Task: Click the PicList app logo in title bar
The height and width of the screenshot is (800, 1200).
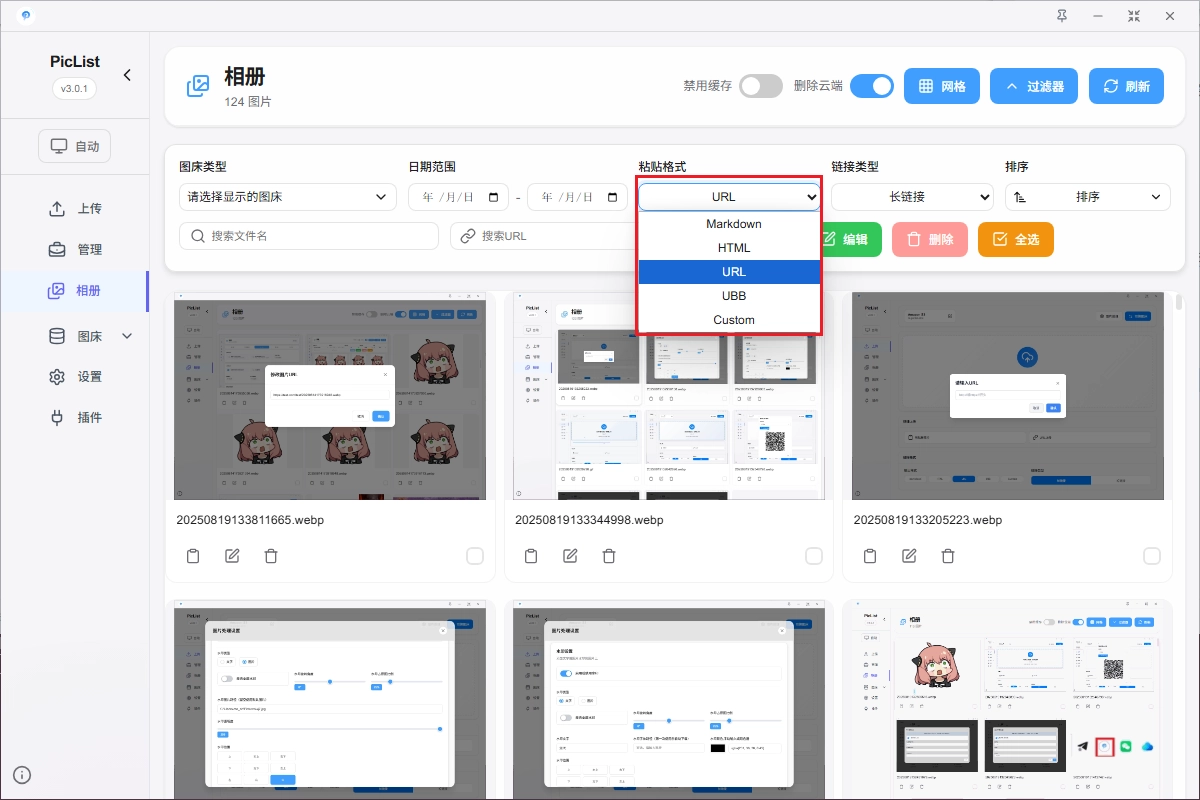Action: [25, 15]
